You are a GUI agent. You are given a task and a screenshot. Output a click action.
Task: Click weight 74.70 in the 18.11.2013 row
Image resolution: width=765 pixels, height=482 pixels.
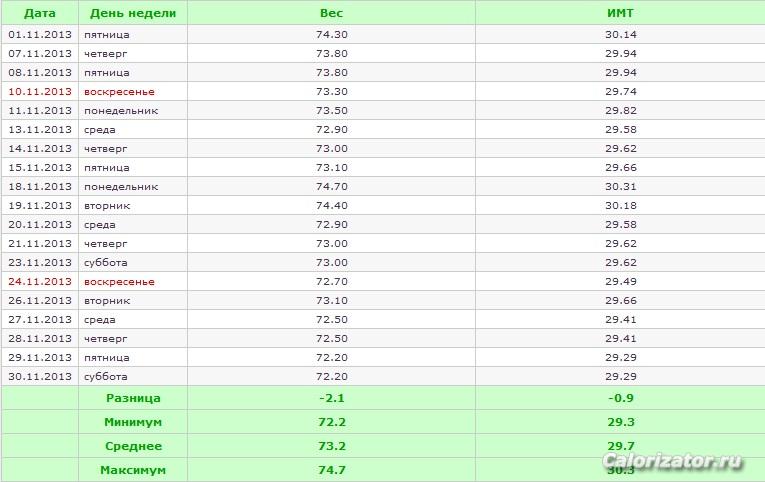[332, 187]
